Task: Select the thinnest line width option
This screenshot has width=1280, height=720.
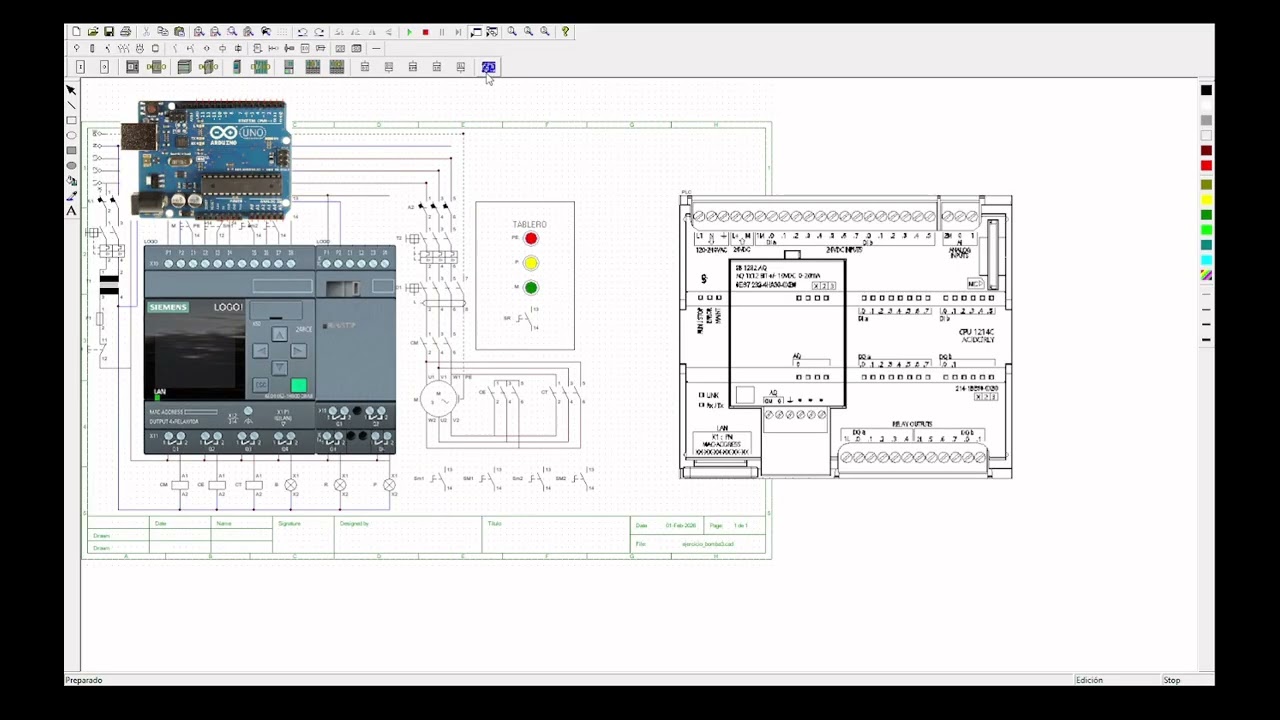Action: coord(1206,294)
